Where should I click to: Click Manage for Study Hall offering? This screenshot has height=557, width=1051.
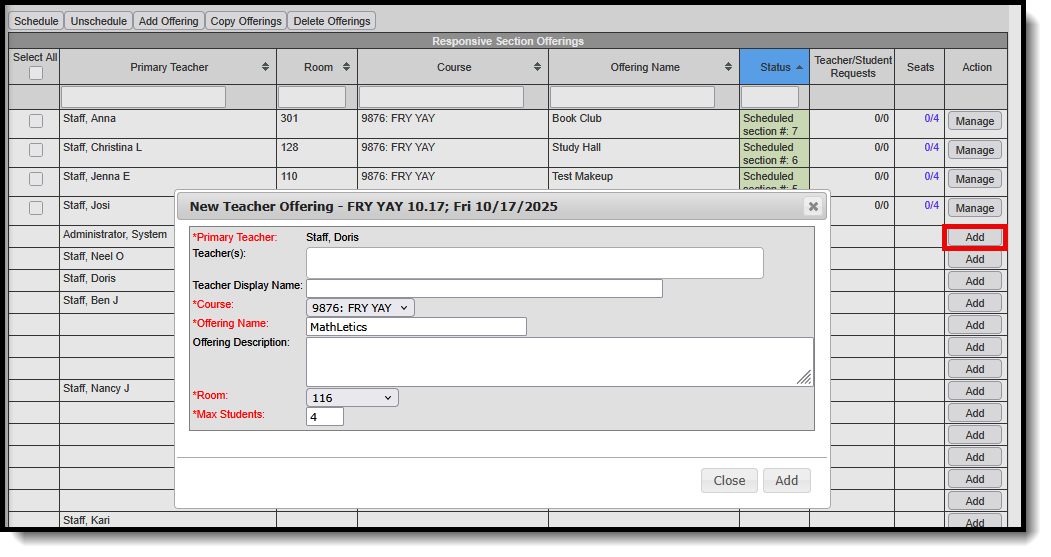click(975, 150)
